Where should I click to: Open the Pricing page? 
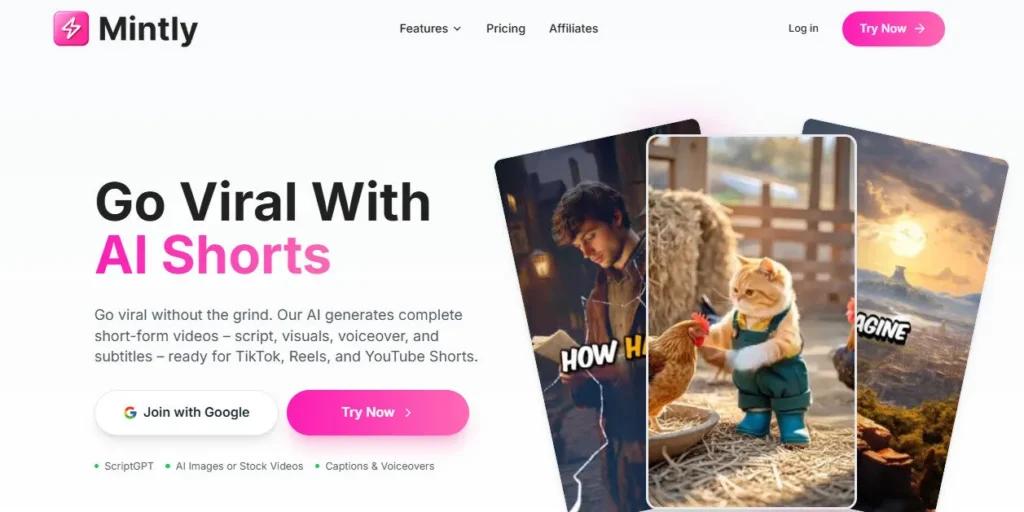tap(505, 29)
